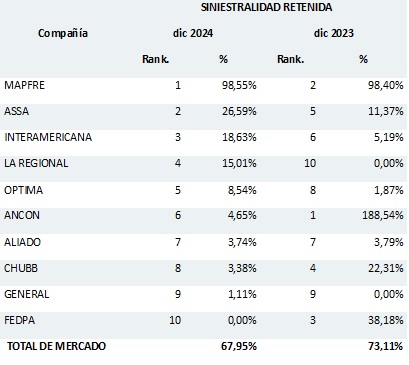This screenshot has height=365, width=409.
Task: Select the MAPFRE company cell
Action: pyautogui.click(x=24, y=85)
